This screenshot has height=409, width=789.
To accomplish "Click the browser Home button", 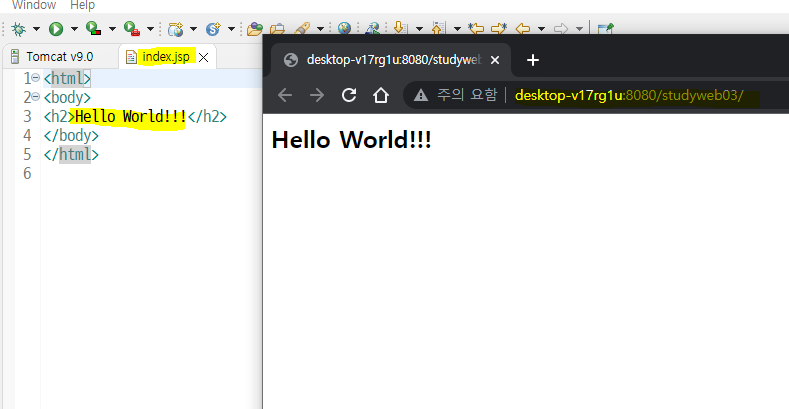I will (x=381, y=95).
